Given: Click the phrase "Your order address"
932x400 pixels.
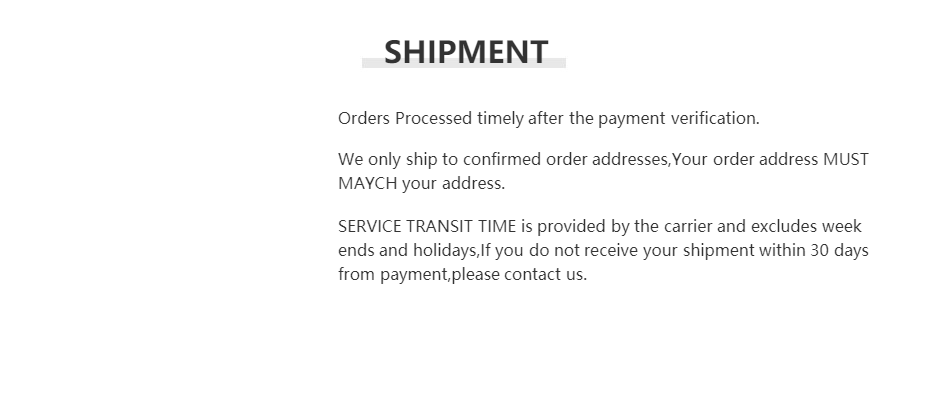Looking at the screenshot, I should (744, 159).
